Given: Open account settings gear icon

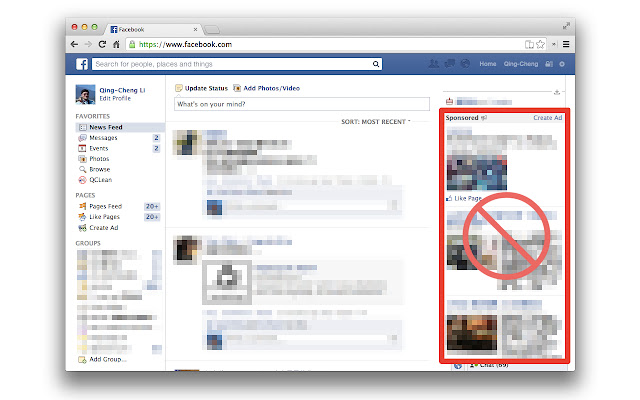Looking at the screenshot, I should tap(562, 64).
